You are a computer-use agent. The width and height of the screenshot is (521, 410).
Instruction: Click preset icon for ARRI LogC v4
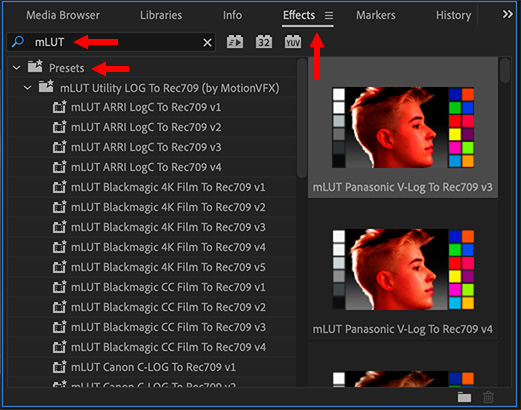click(x=60, y=167)
